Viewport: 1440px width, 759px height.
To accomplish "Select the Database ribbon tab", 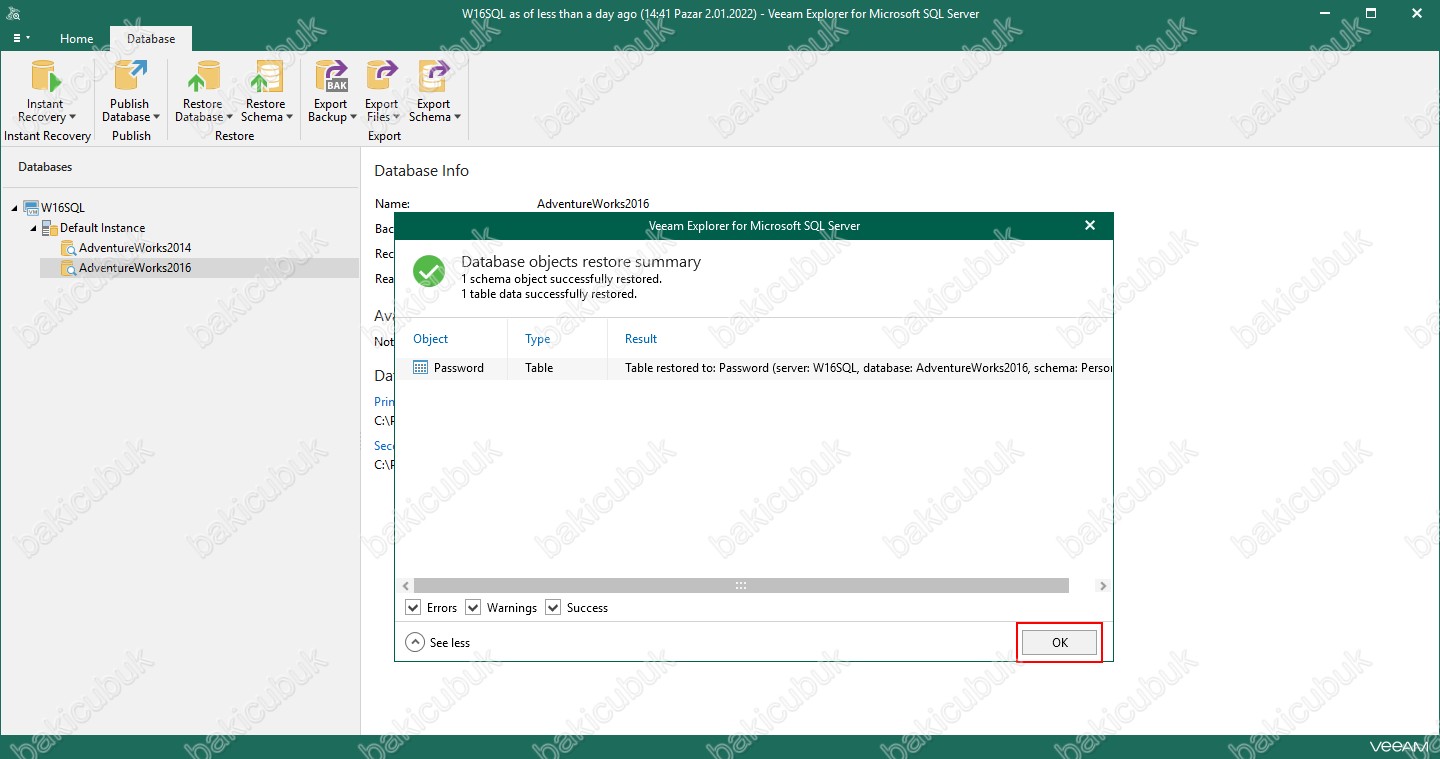I will tap(151, 39).
